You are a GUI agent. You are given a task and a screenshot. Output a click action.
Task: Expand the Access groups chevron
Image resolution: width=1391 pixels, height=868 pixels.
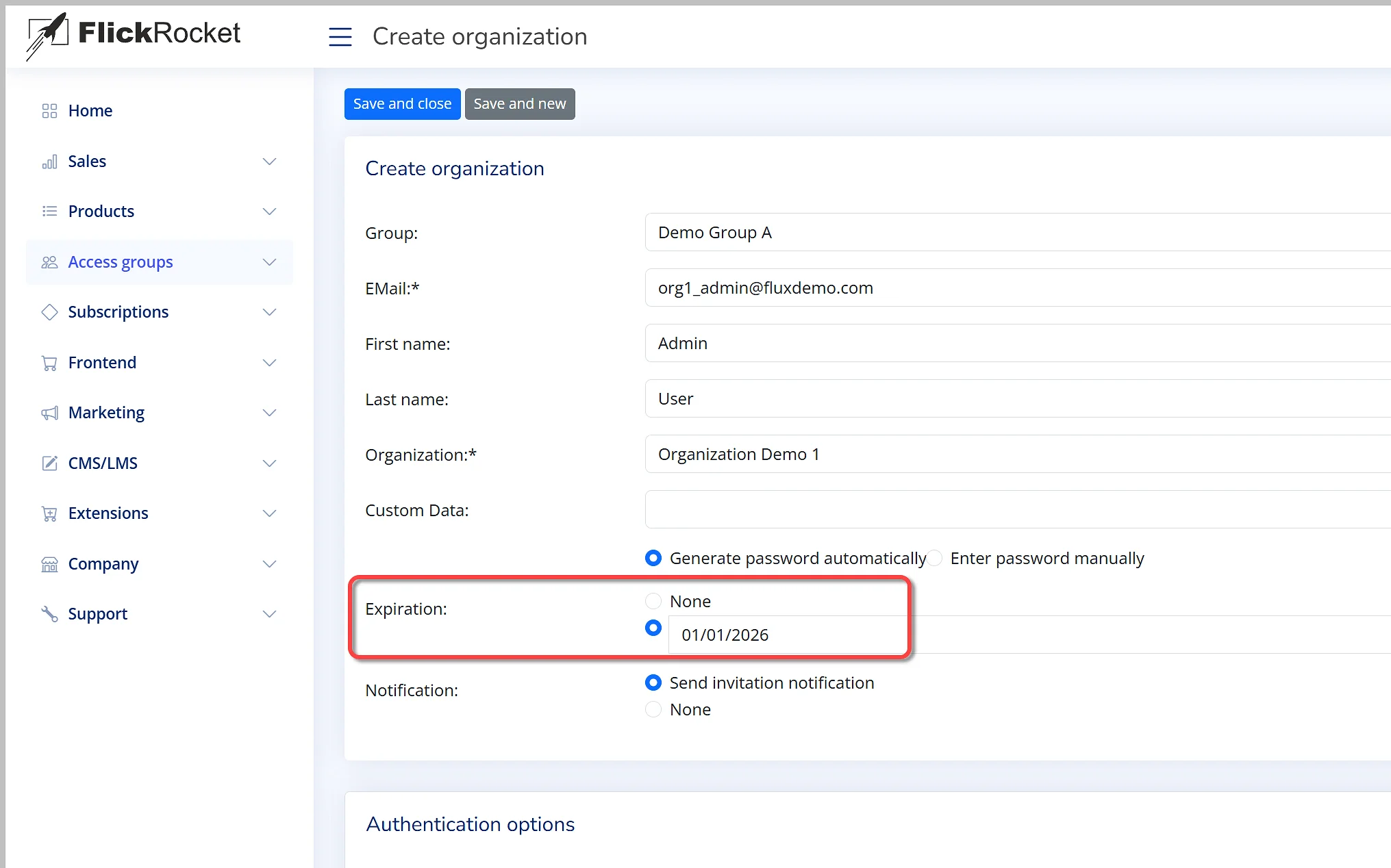pos(269,262)
